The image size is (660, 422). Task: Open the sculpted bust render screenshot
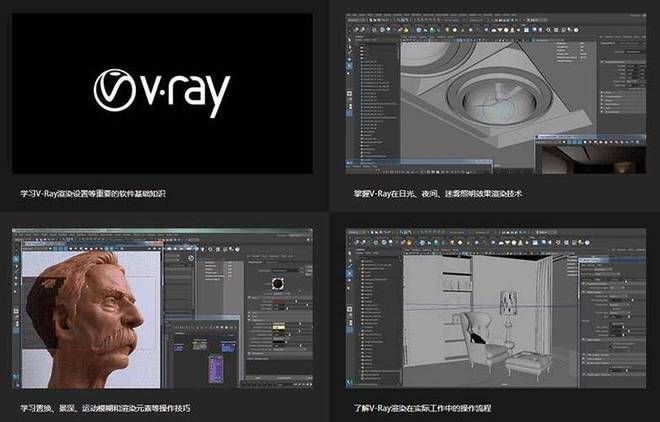[162, 308]
